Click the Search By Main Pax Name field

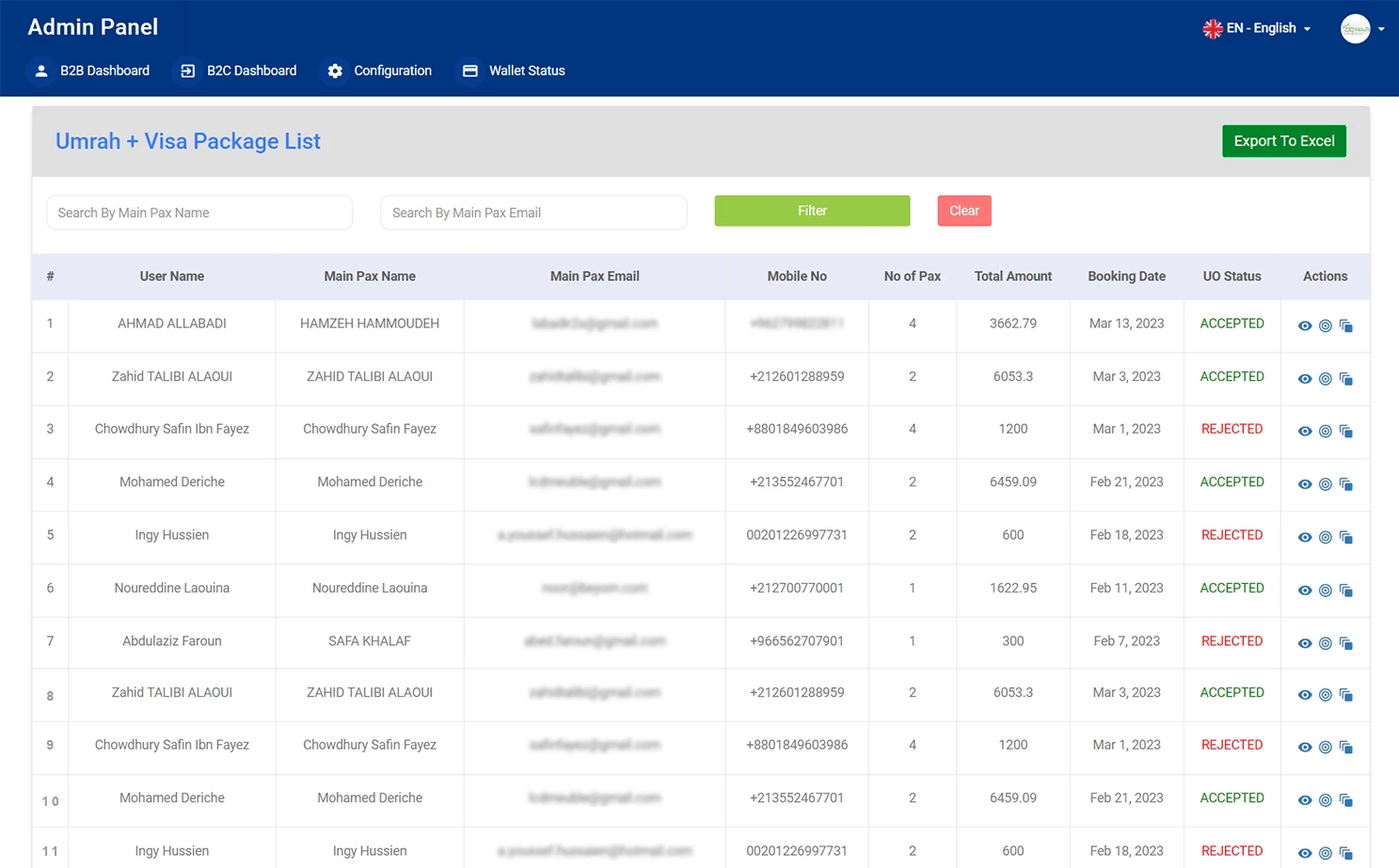[199, 213]
